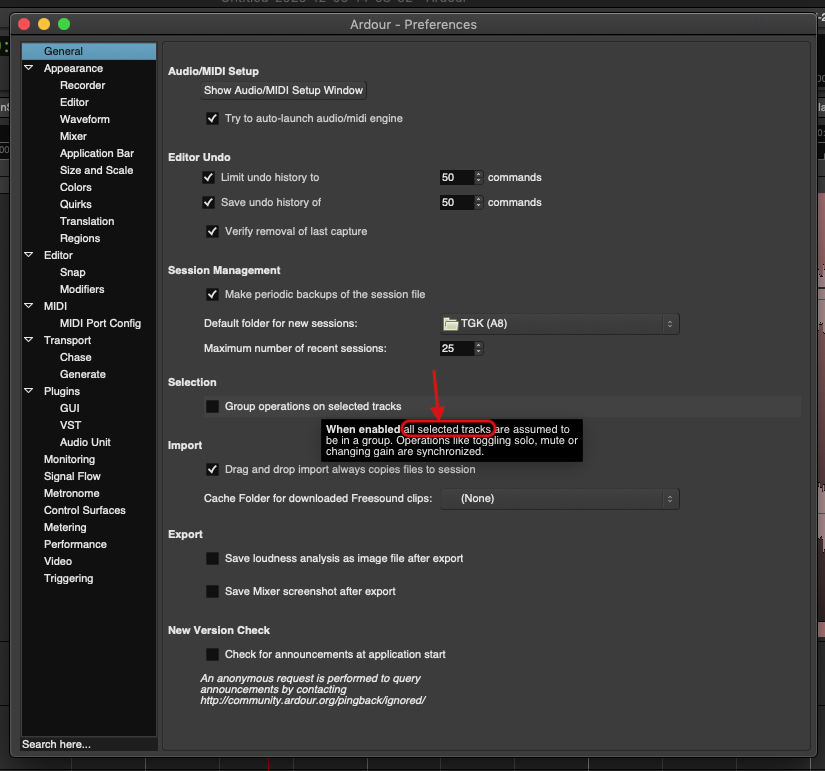825x771 pixels.
Task: Go to Control Surfaces preferences
Action: tap(84, 511)
